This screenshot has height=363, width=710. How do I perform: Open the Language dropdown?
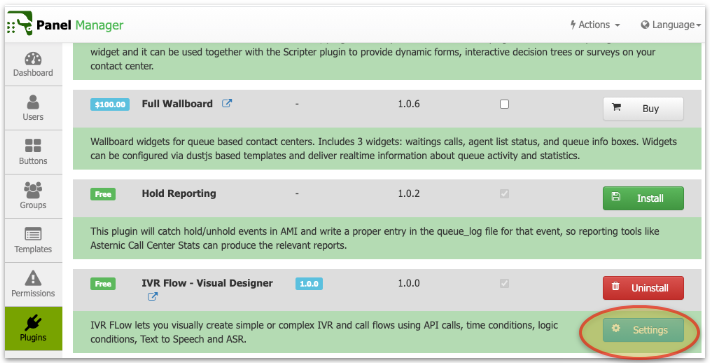pos(671,25)
